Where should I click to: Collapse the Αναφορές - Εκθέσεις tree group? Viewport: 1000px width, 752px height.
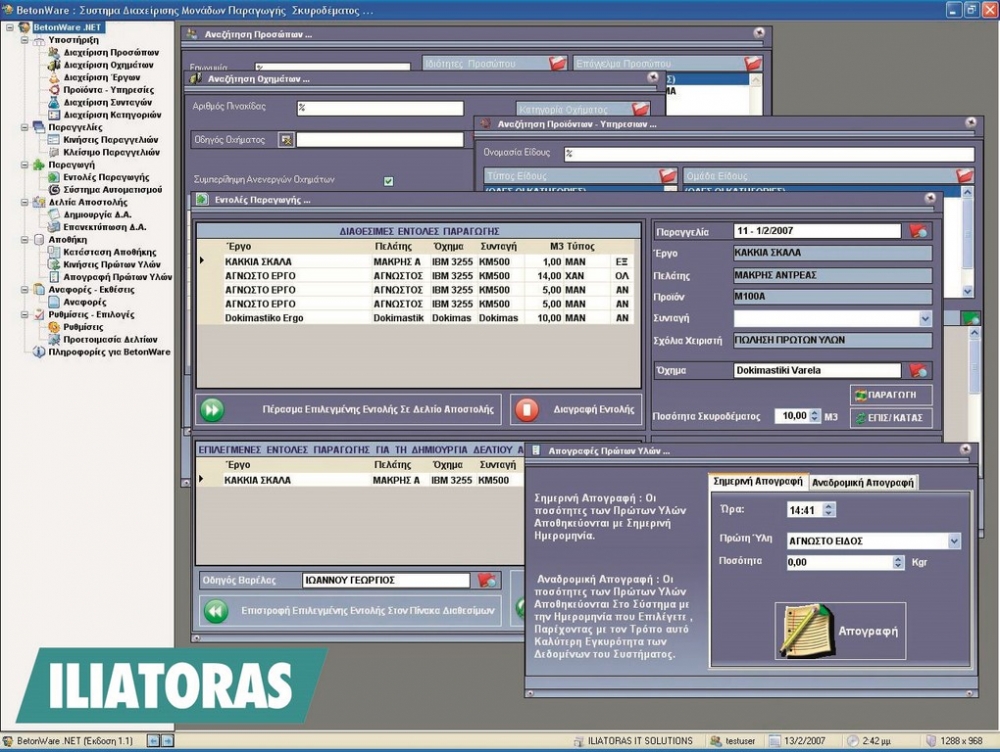[24, 290]
